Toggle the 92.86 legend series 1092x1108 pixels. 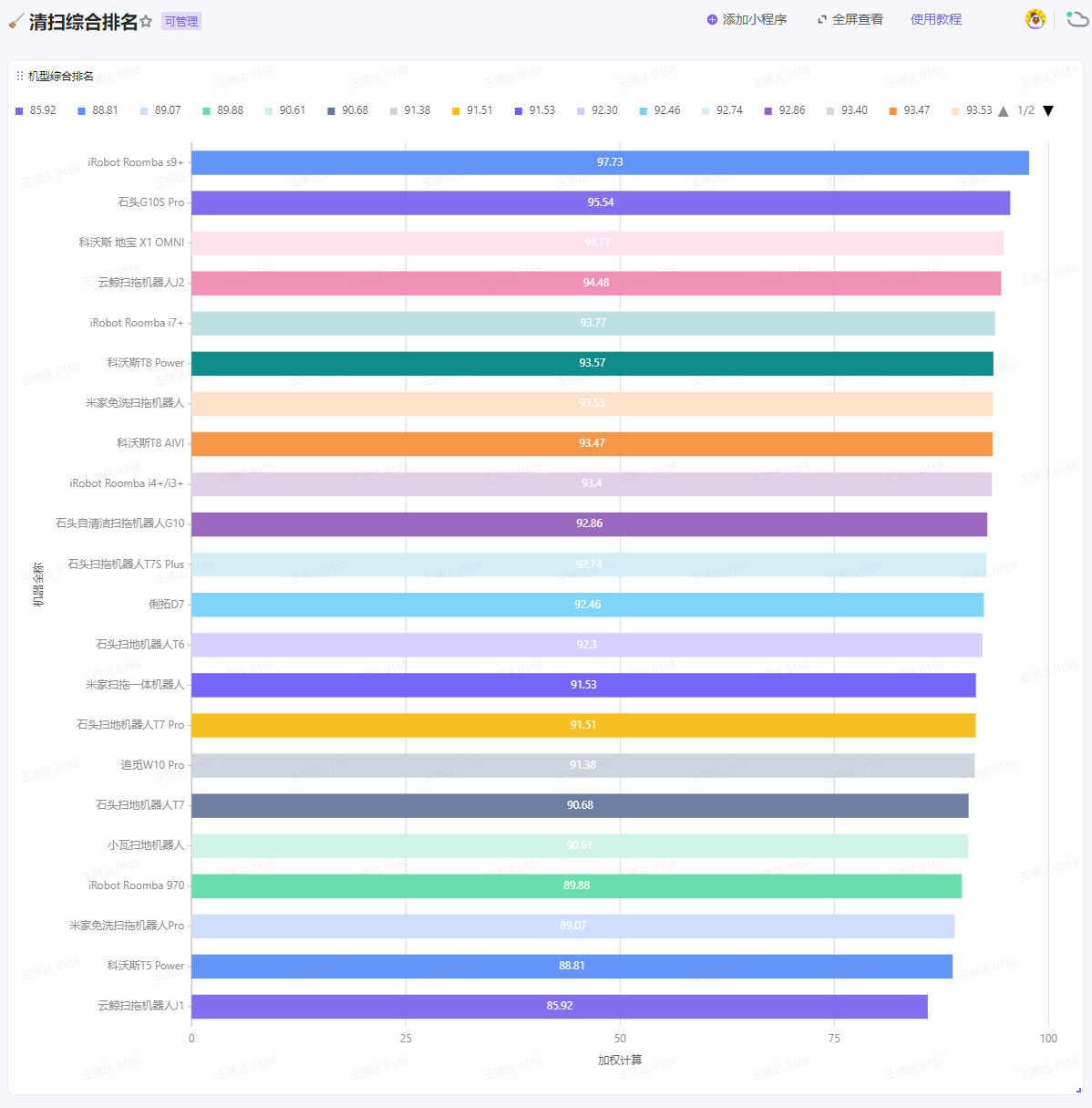tap(785, 110)
